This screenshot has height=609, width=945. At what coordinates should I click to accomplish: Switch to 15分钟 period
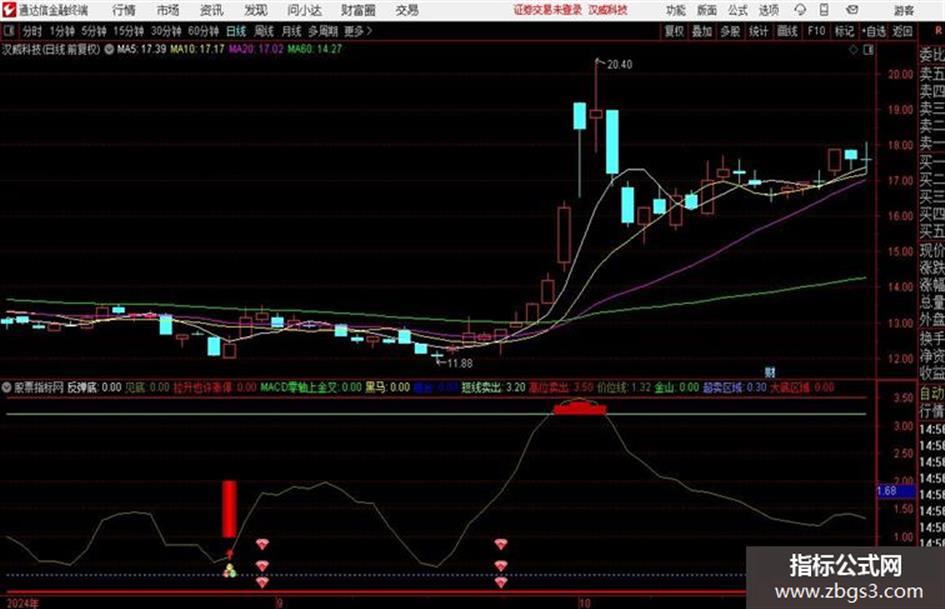129,31
